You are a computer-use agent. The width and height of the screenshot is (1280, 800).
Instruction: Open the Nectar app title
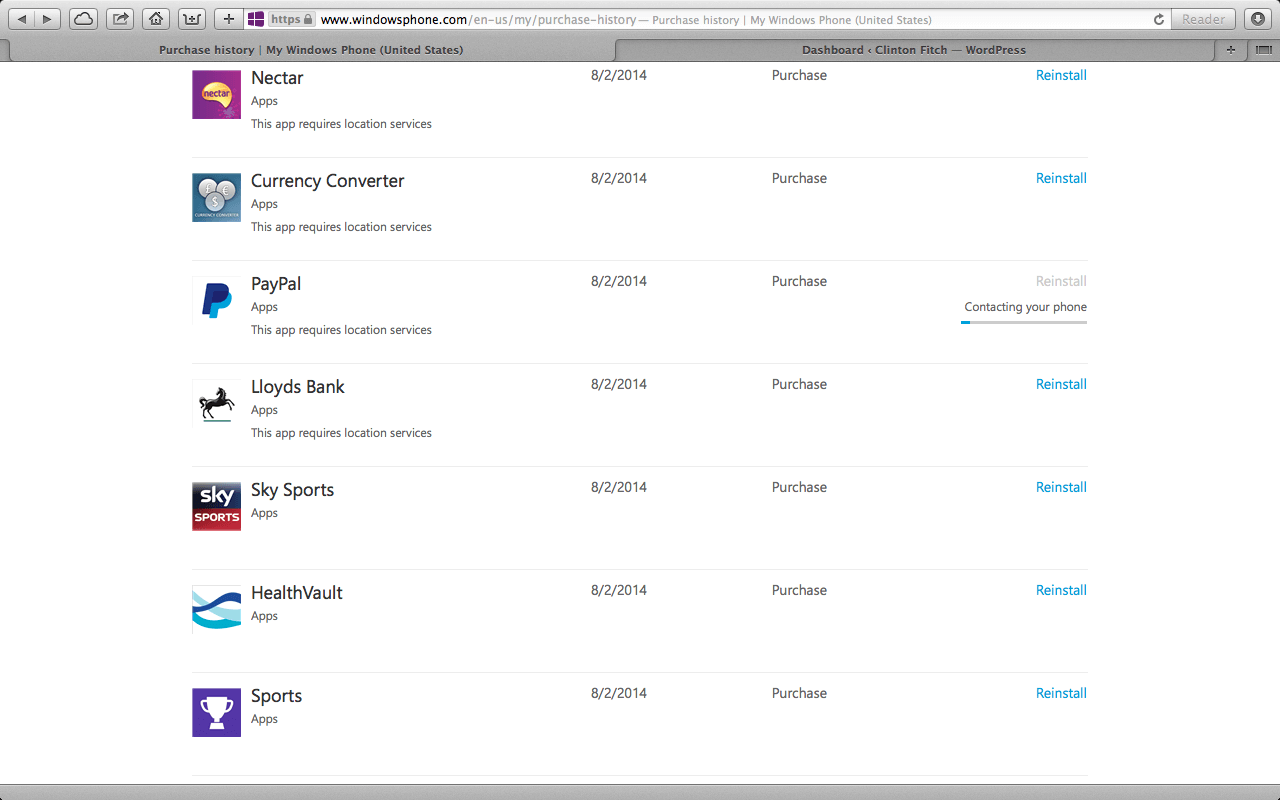(277, 78)
